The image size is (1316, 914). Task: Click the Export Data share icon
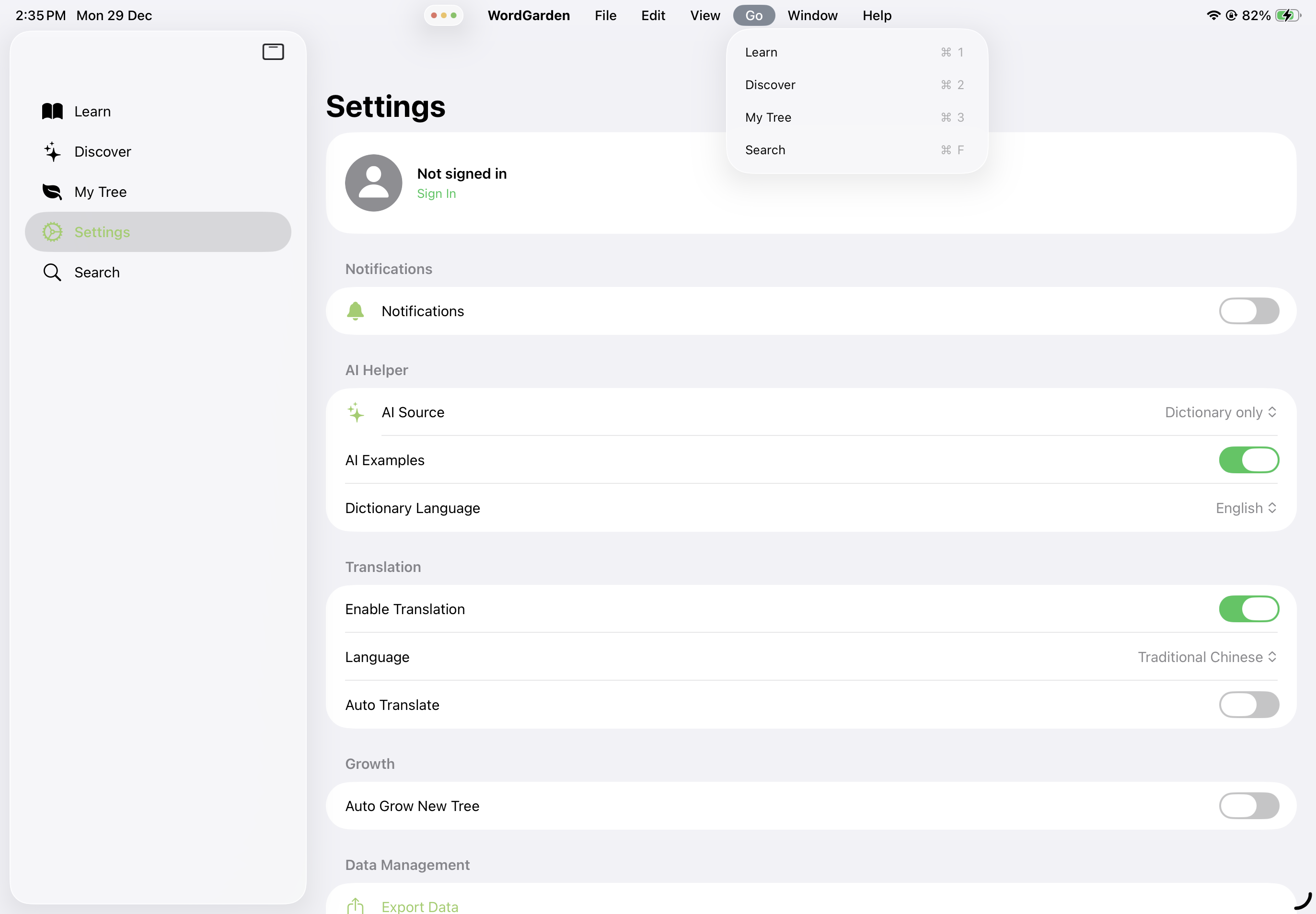pos(355,905)
